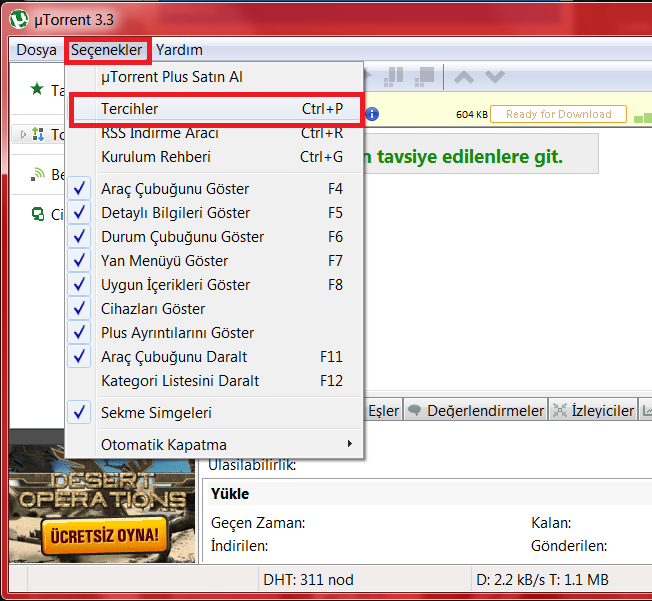652x601 pixels.
Task: Click the torrents up-down arrows sidebar icon
Action: click(x=38, y=134)
